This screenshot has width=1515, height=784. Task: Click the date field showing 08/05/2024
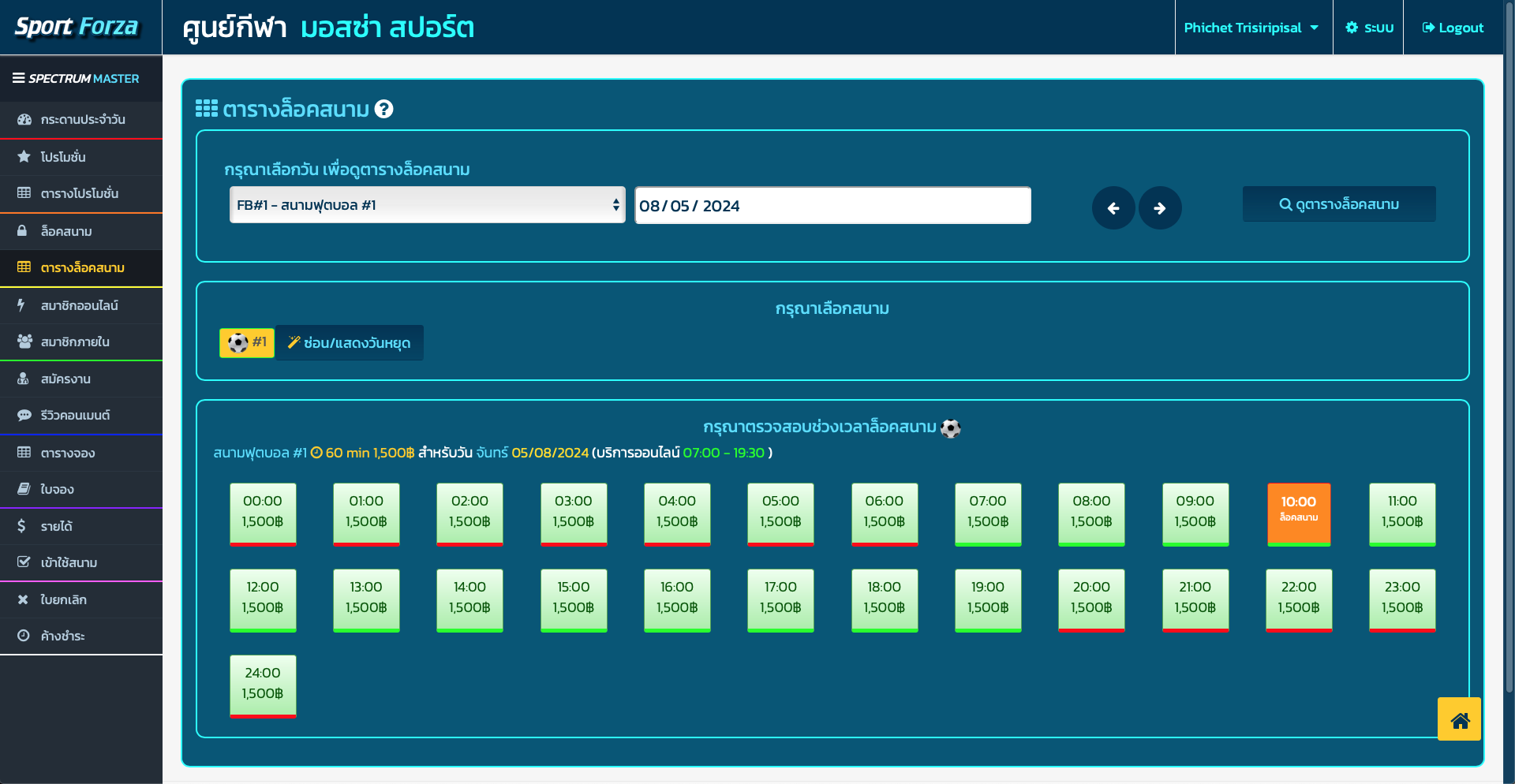click(832, 206)
